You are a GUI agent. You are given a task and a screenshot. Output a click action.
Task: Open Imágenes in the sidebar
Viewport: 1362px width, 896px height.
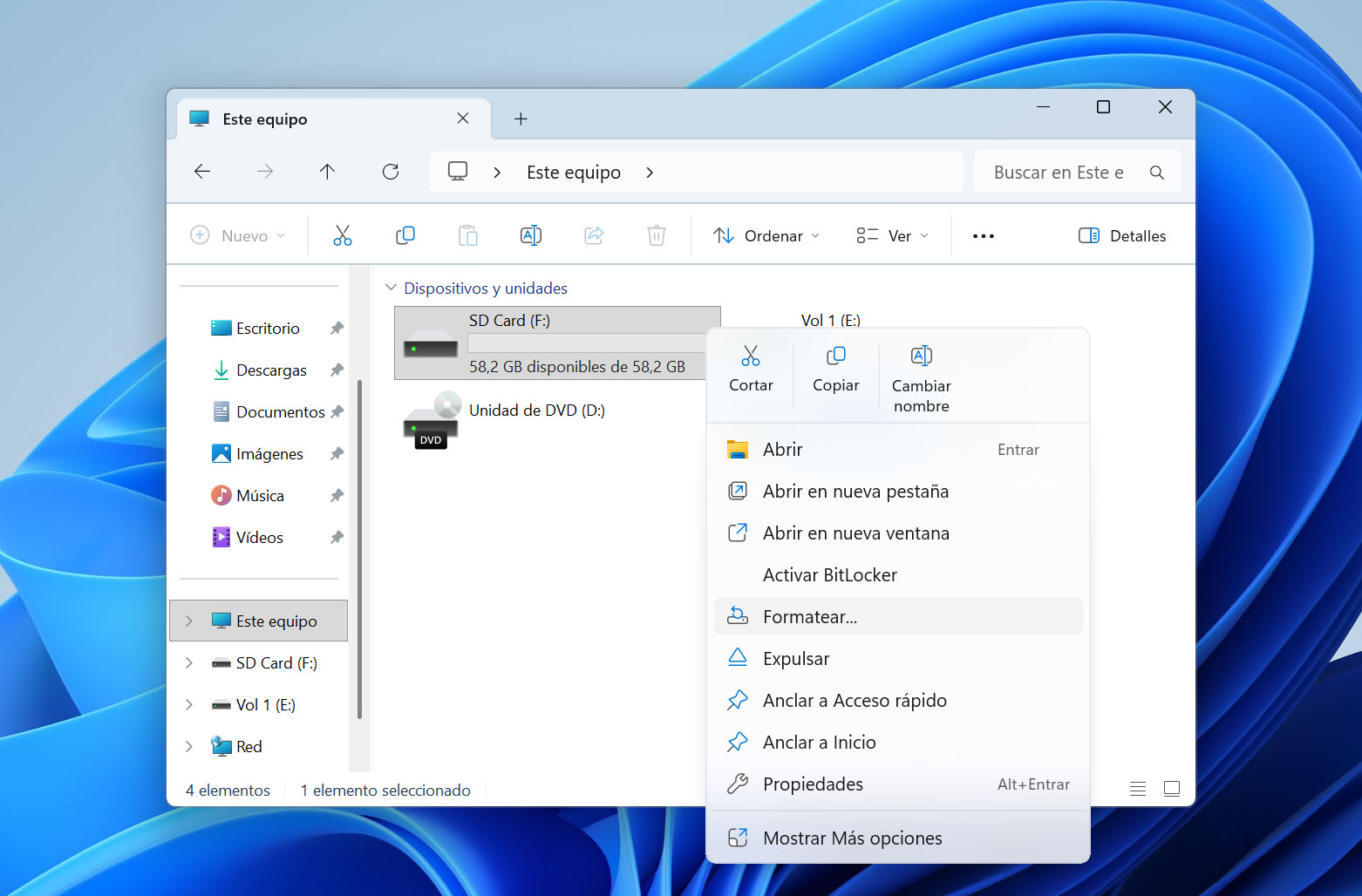pos(258,454)
